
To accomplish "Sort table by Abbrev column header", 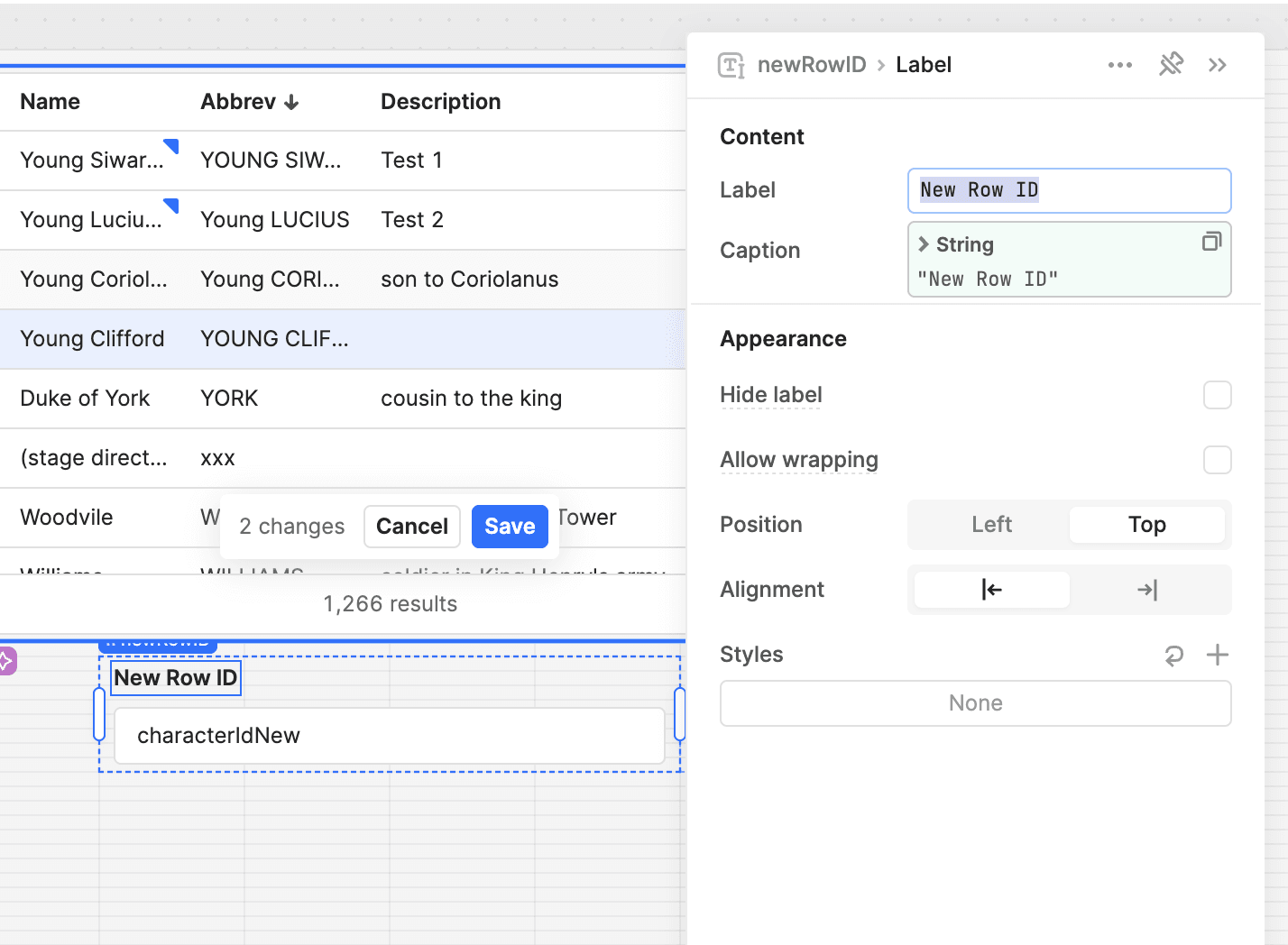I will click(x=249, y=102).
